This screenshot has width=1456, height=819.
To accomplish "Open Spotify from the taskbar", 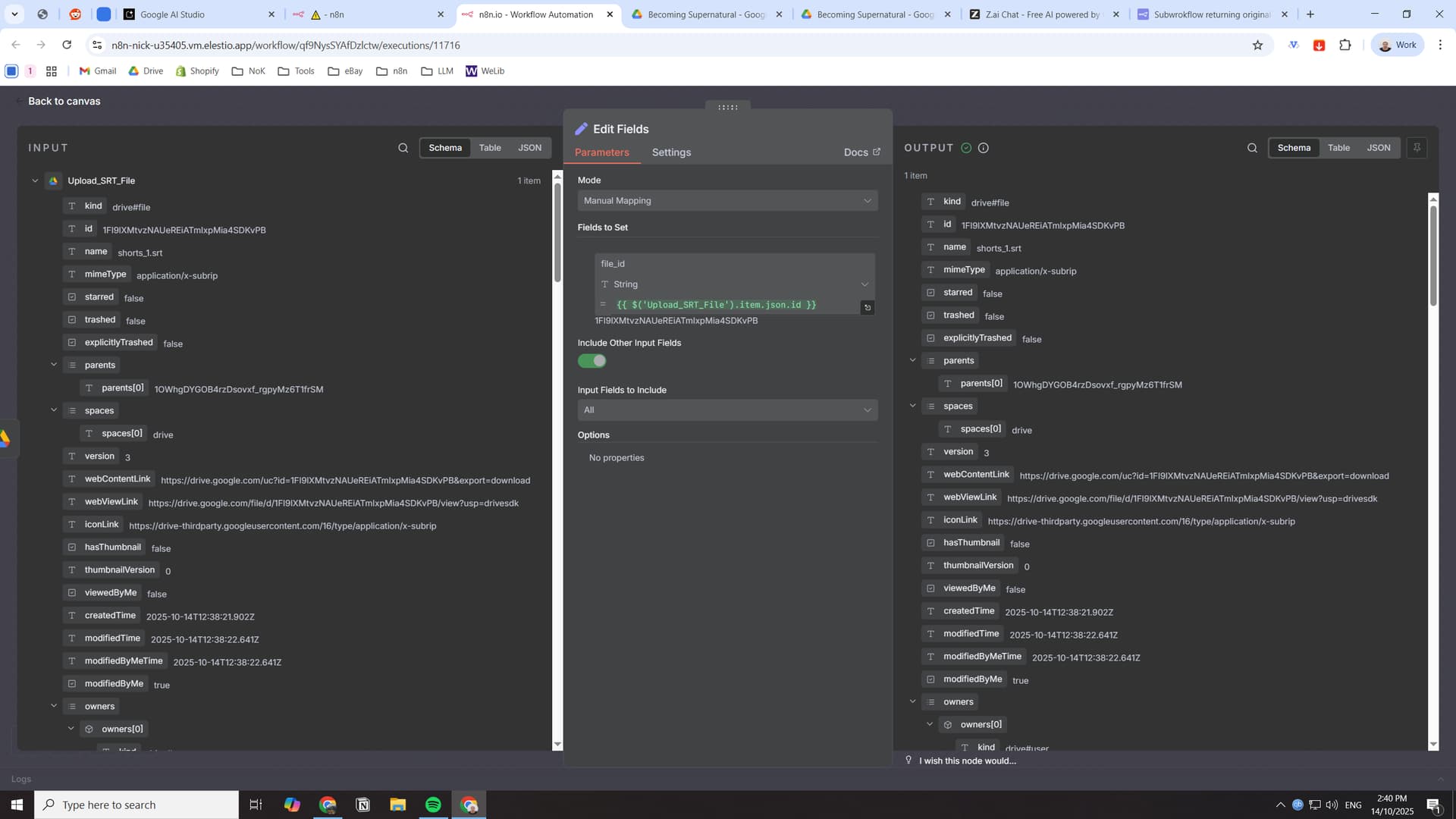I will click(x=433, y=805).
